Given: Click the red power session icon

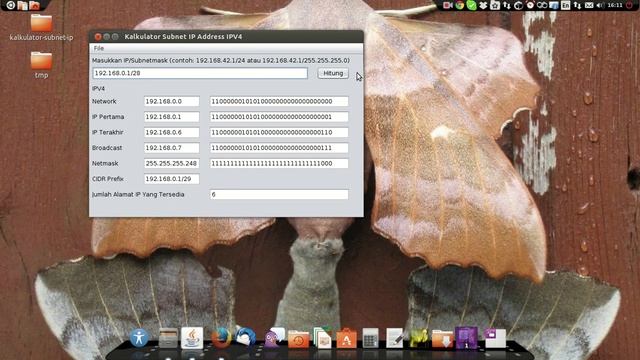Looking at the screenshot, I should coord(629,5).
